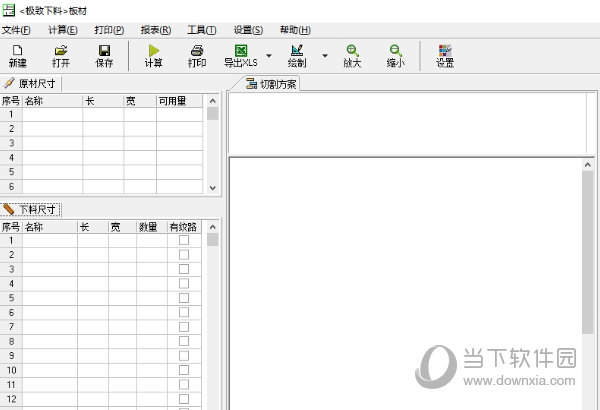Click up arrow of 下料尺寸 table scrollbar
The height and width of the screenshot is (410, 600).
tap(213, 227)
